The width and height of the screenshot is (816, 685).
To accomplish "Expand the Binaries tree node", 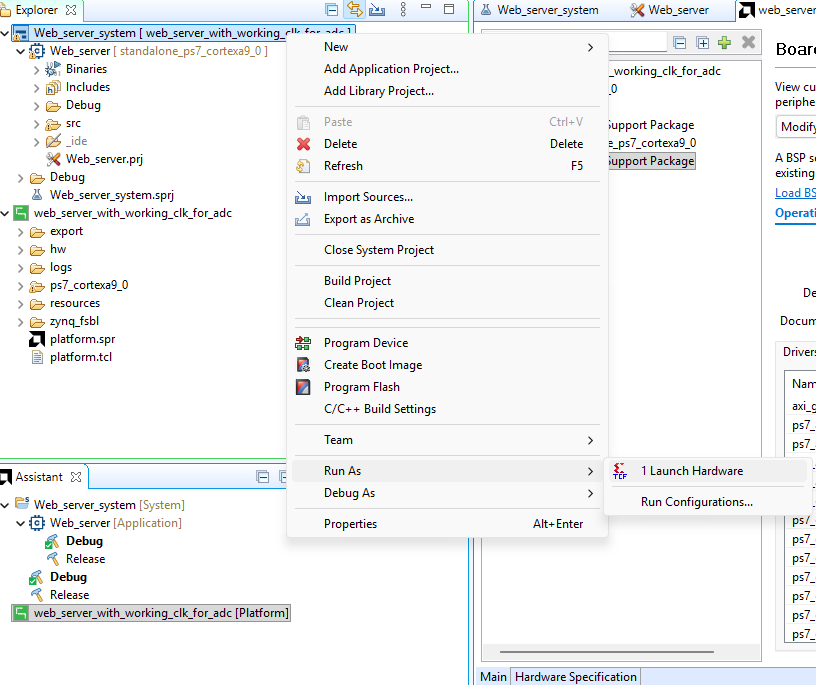I will click(37, 69).
